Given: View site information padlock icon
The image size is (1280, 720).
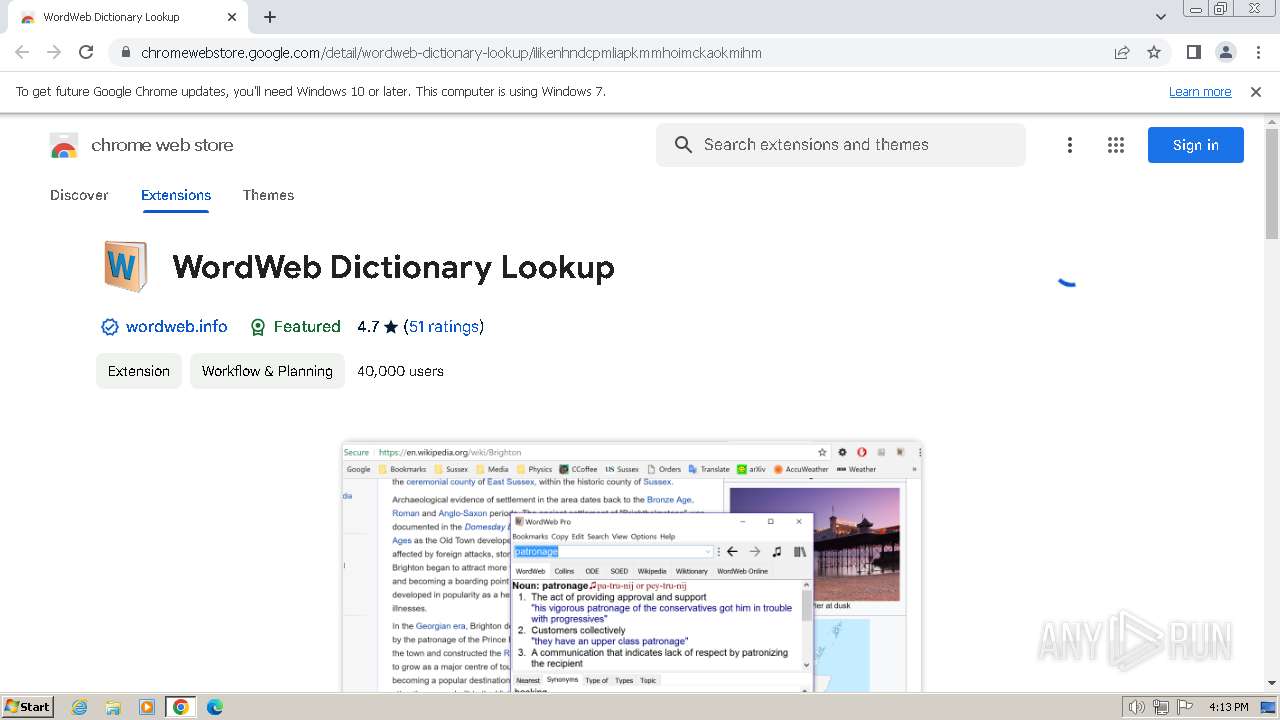Looking at the screenshot, I should tap(125, 53).
